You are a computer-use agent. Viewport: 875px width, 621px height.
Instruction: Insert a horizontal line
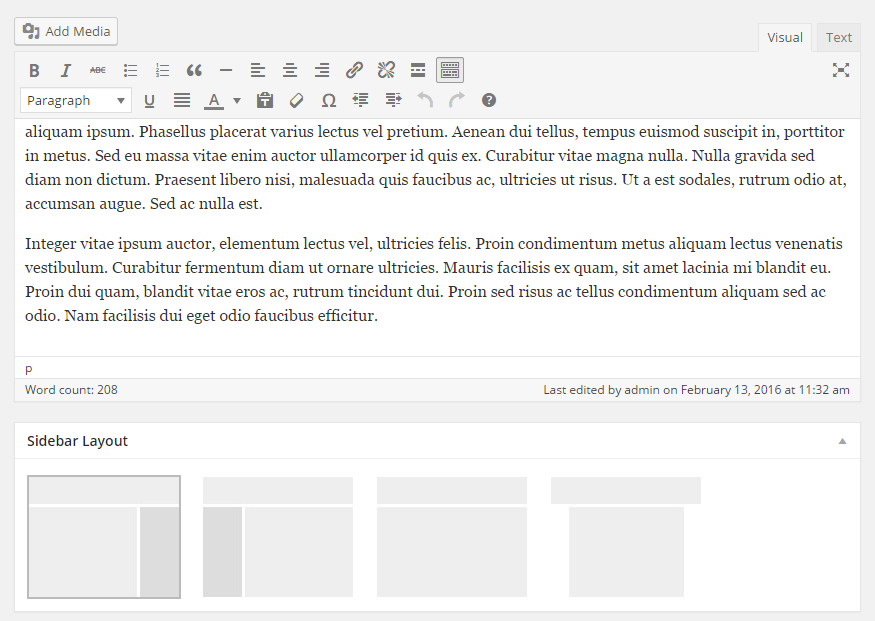226,70
